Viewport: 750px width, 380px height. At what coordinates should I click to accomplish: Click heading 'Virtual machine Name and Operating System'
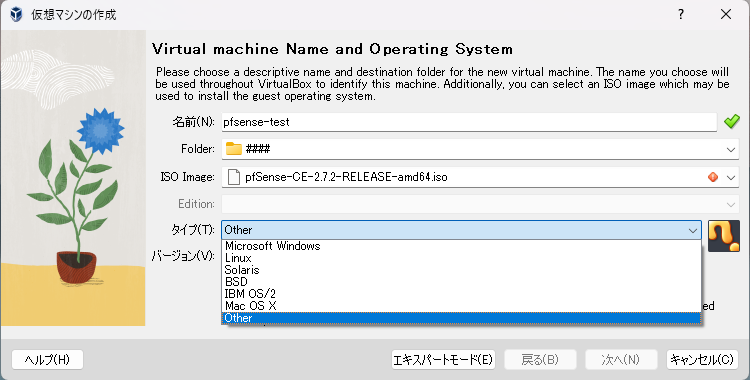pyautogui.click(x=332, y=49)
